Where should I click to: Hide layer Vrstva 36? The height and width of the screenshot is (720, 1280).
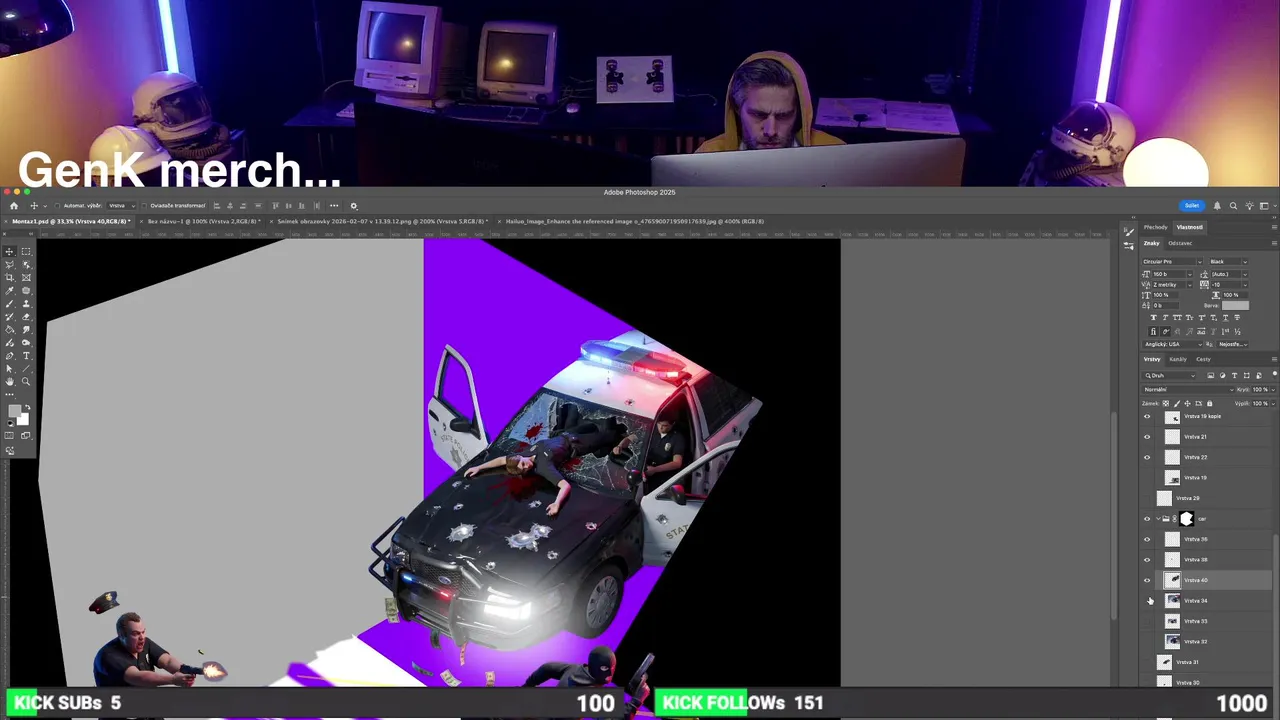point(1147,539)
